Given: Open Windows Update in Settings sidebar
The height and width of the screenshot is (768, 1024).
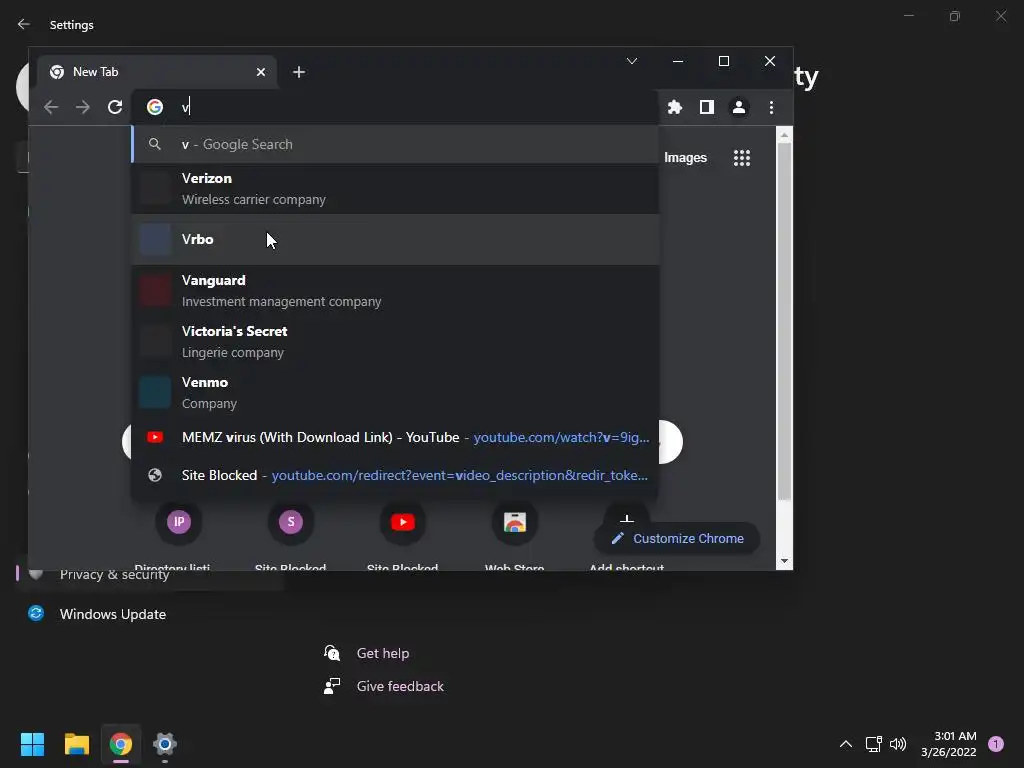Looking at the screenshot, I should tap(112, 614).
